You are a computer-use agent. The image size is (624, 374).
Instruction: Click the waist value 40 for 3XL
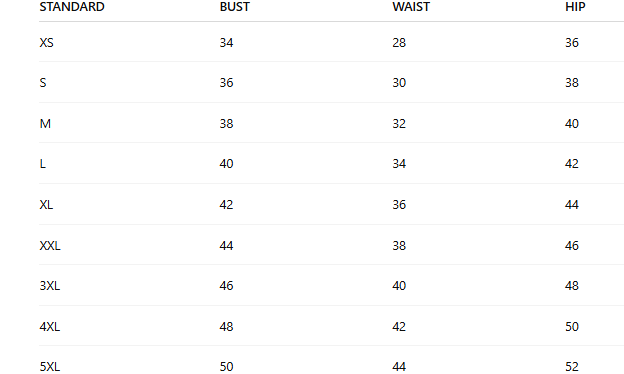[x=399, y=286]
